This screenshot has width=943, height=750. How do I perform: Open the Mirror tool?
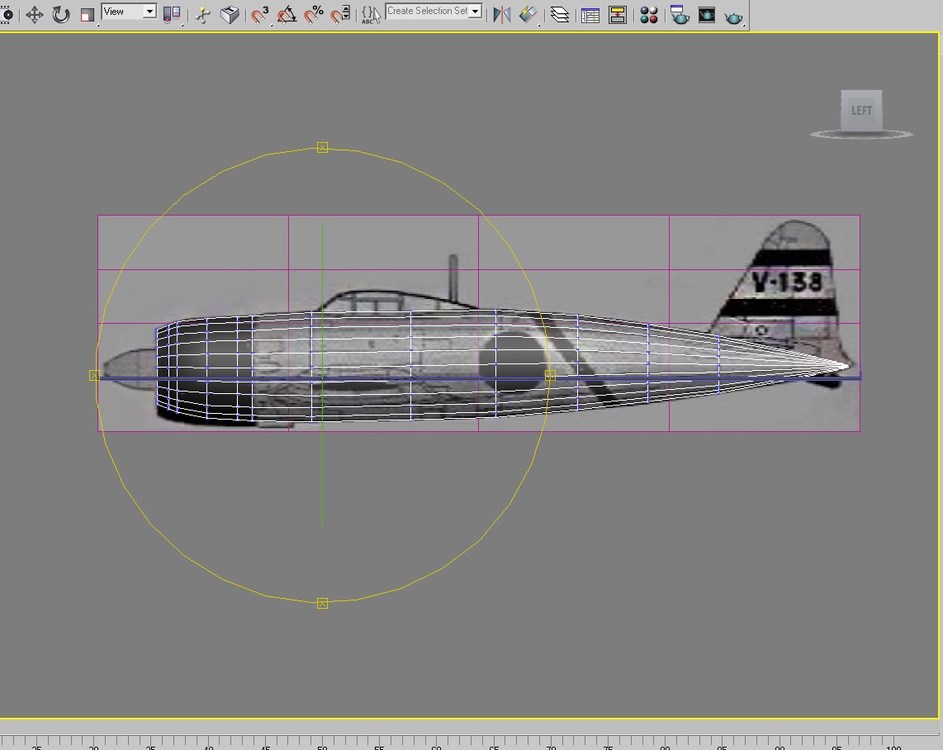coord(502,14)
